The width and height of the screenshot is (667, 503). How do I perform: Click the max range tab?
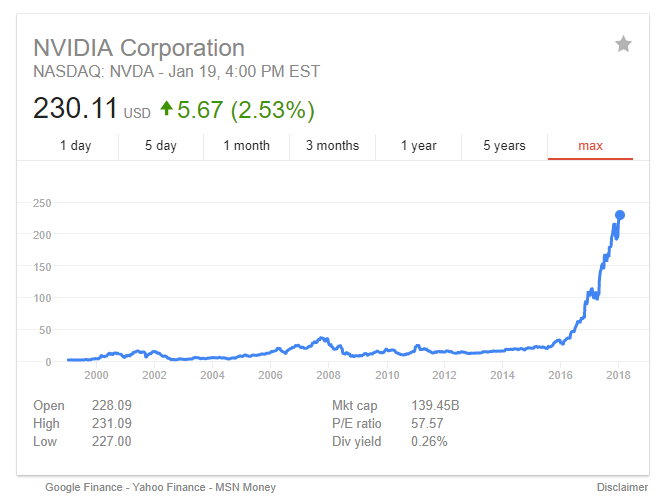(x=590, y=146)
